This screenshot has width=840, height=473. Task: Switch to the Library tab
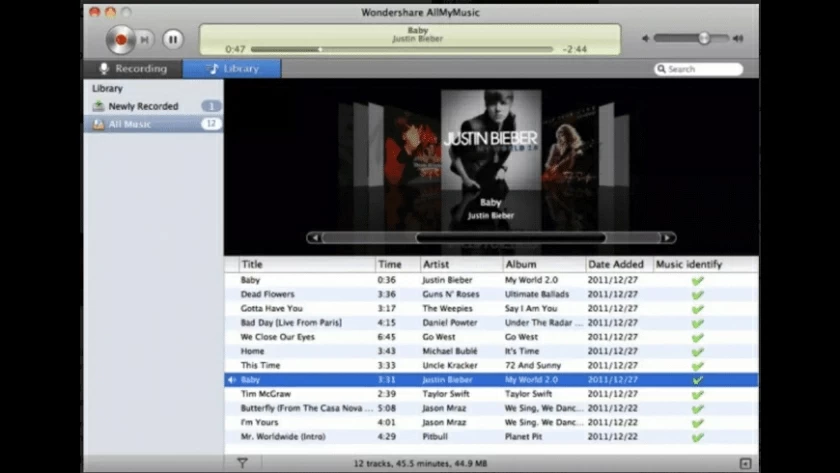(232, 69)
